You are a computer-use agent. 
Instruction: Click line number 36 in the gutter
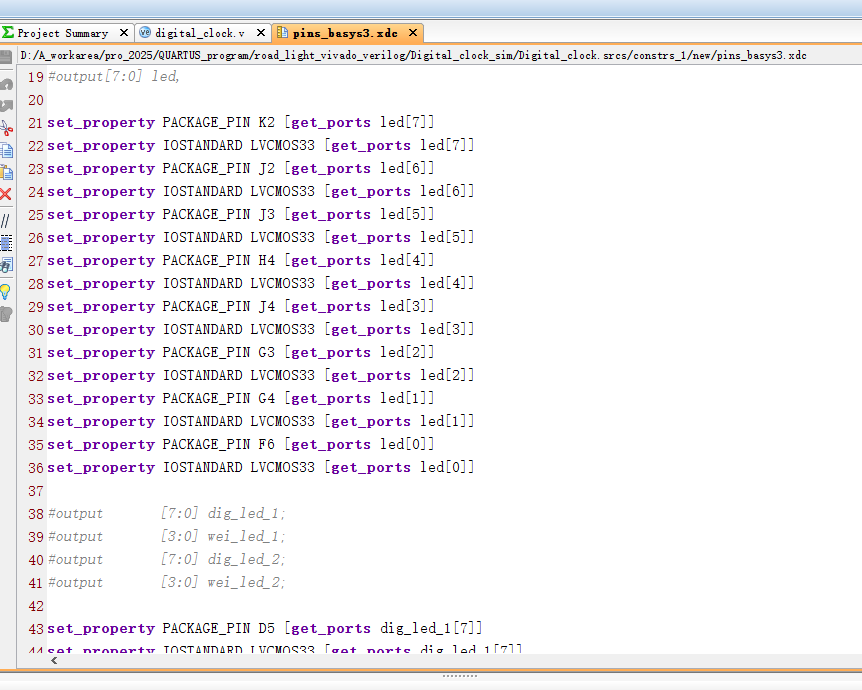point(36,468)
